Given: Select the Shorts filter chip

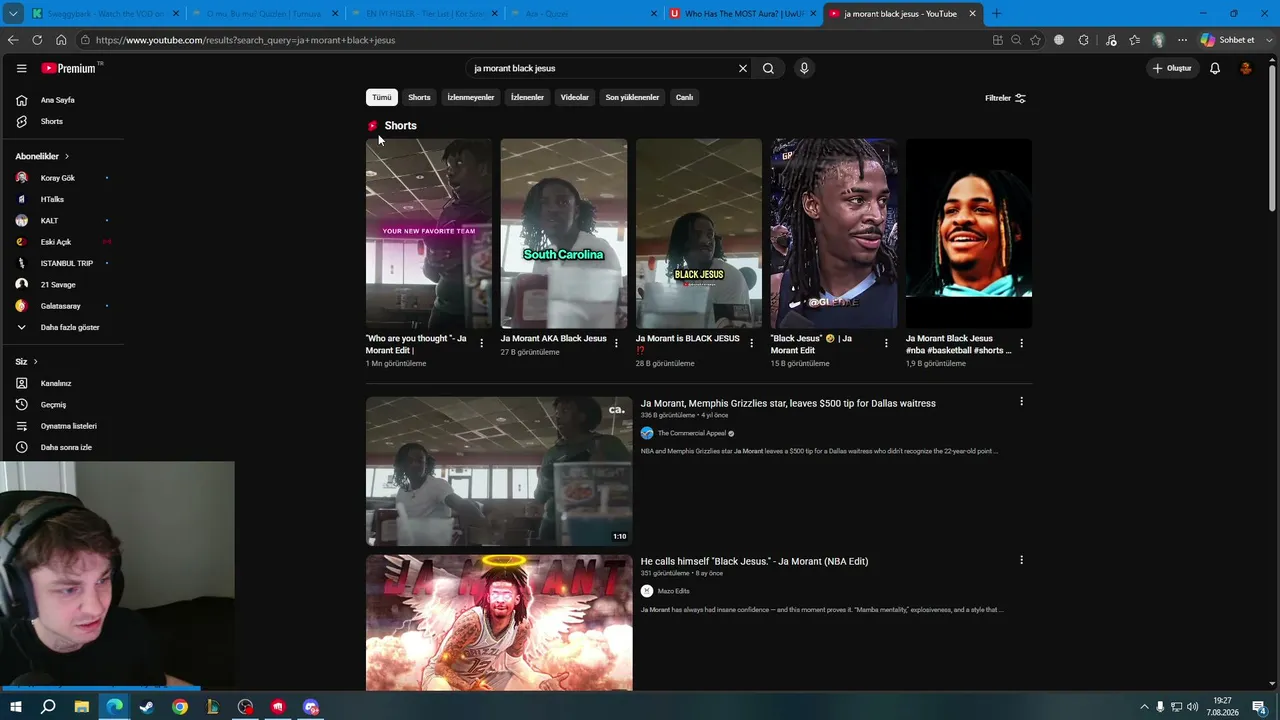Looking at the screenshot, I should (419, 97).
